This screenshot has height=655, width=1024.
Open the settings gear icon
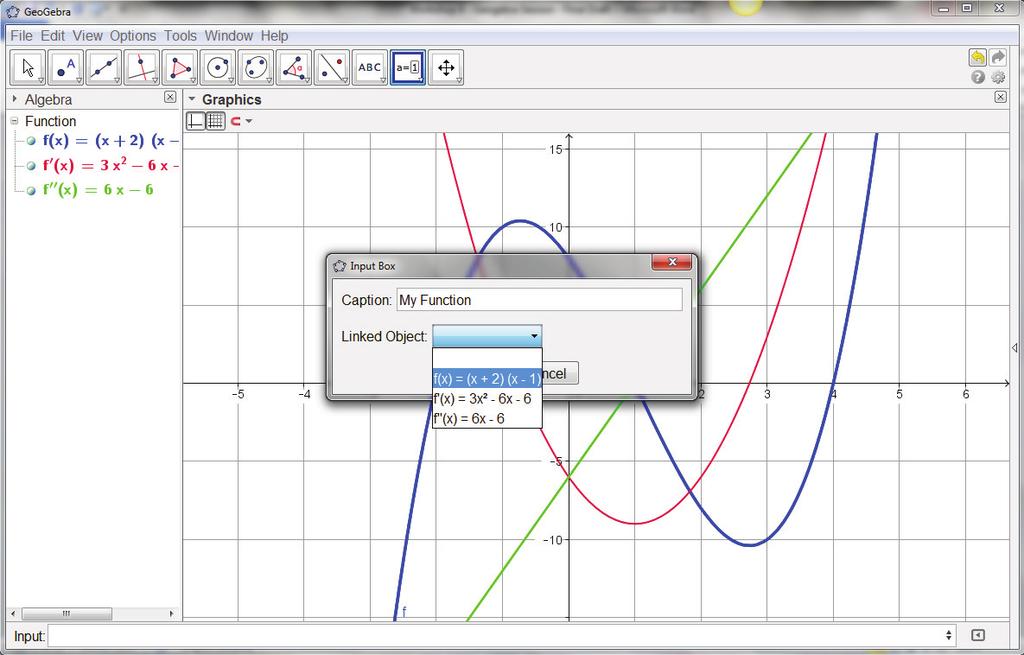pos(998,78)
